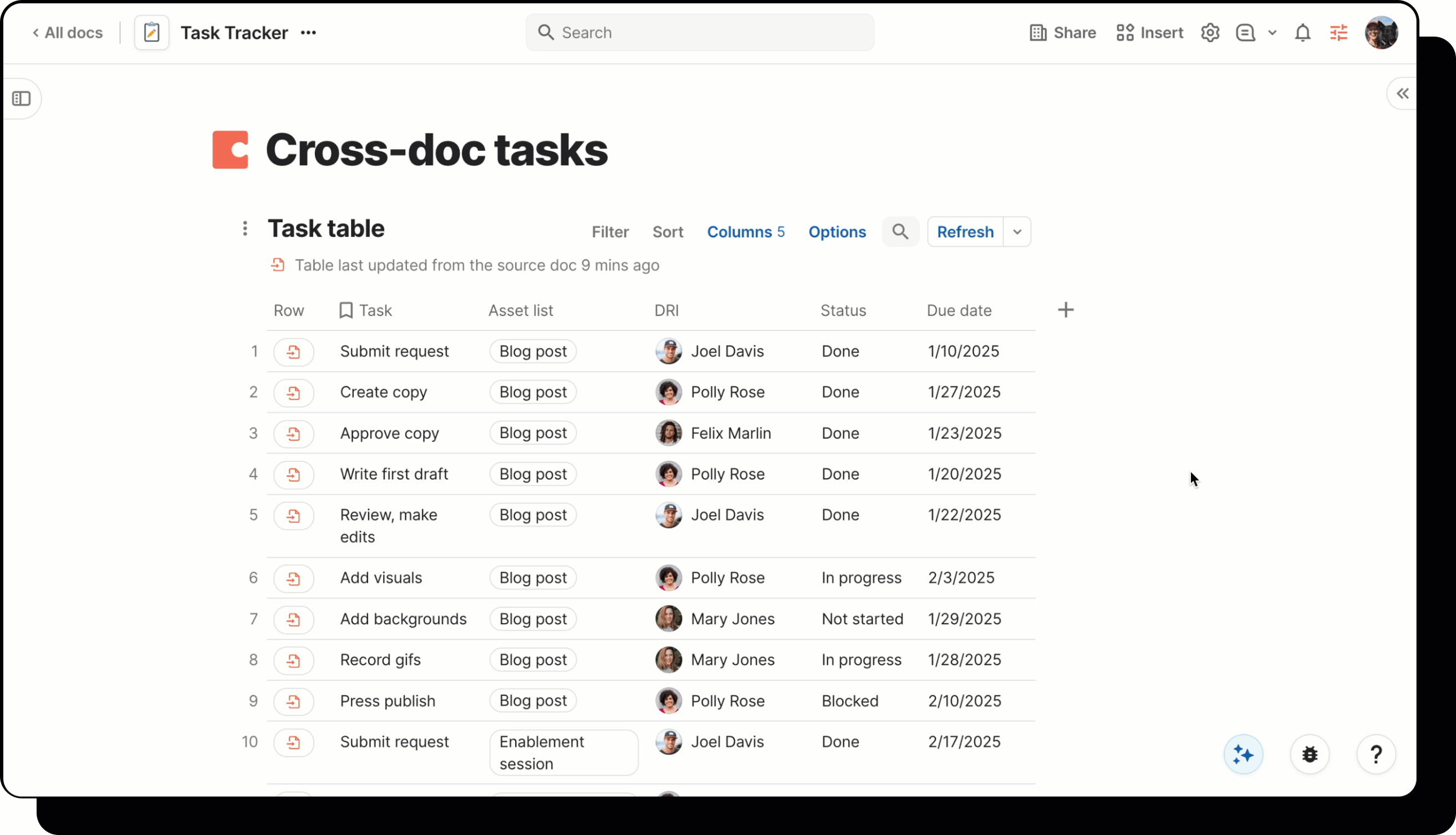1456x835 pixels.
Task: Toggle the left page sidebar panel
Action: (x=21, y=99)
